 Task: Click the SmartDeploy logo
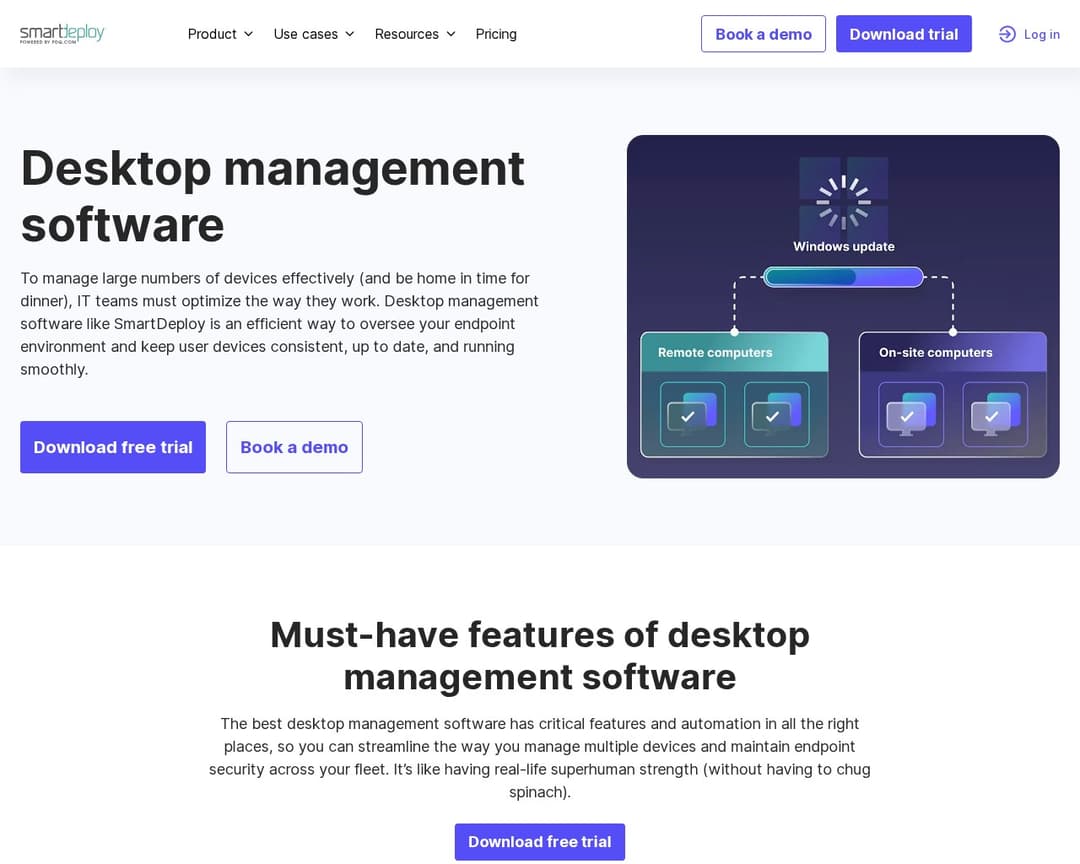click(62, 32)
